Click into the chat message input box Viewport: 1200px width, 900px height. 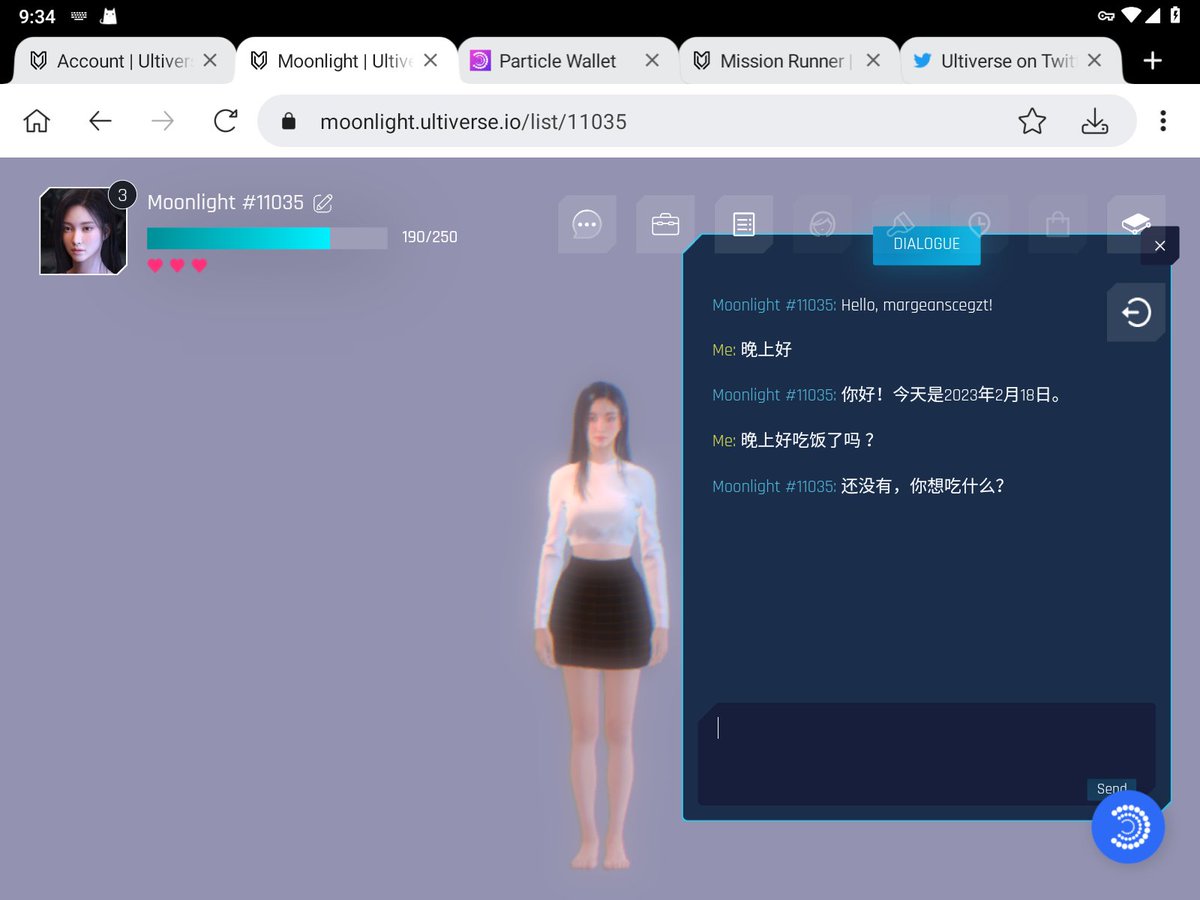point(926,754)
